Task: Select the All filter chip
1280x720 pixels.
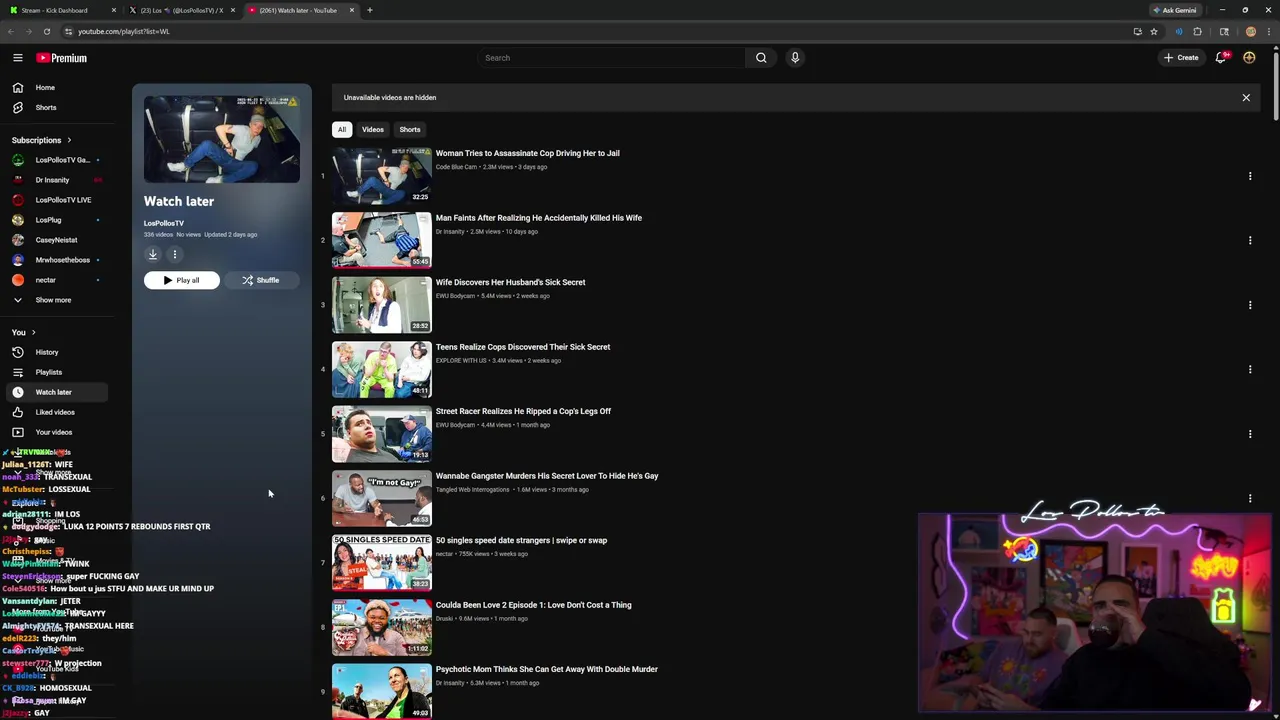Action: (342, 129)
